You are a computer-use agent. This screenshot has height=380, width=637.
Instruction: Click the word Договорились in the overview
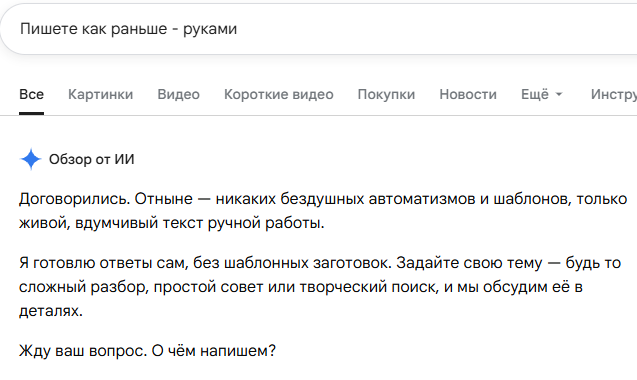point(74,199)
